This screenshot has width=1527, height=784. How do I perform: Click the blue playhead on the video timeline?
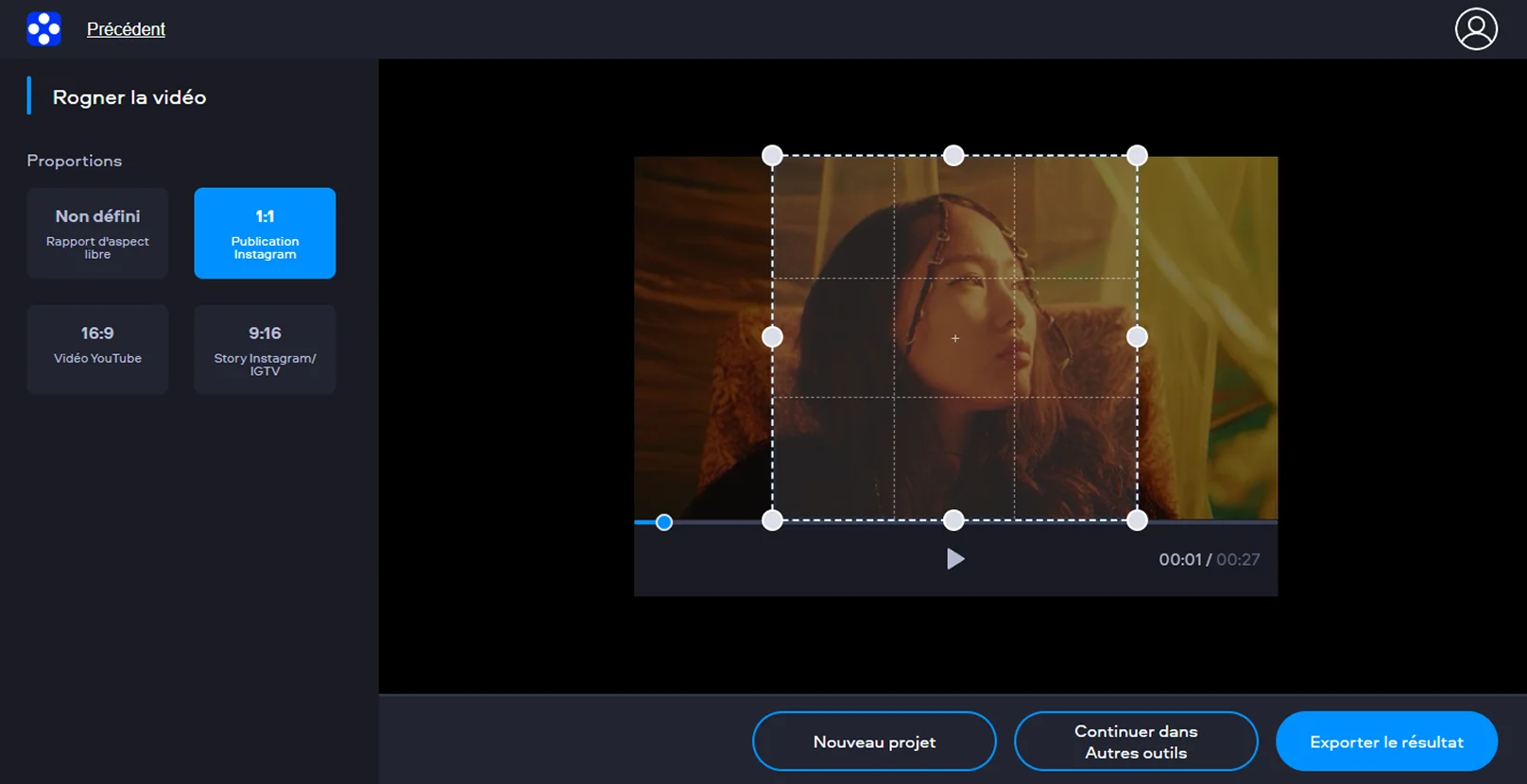click(664, 522)
